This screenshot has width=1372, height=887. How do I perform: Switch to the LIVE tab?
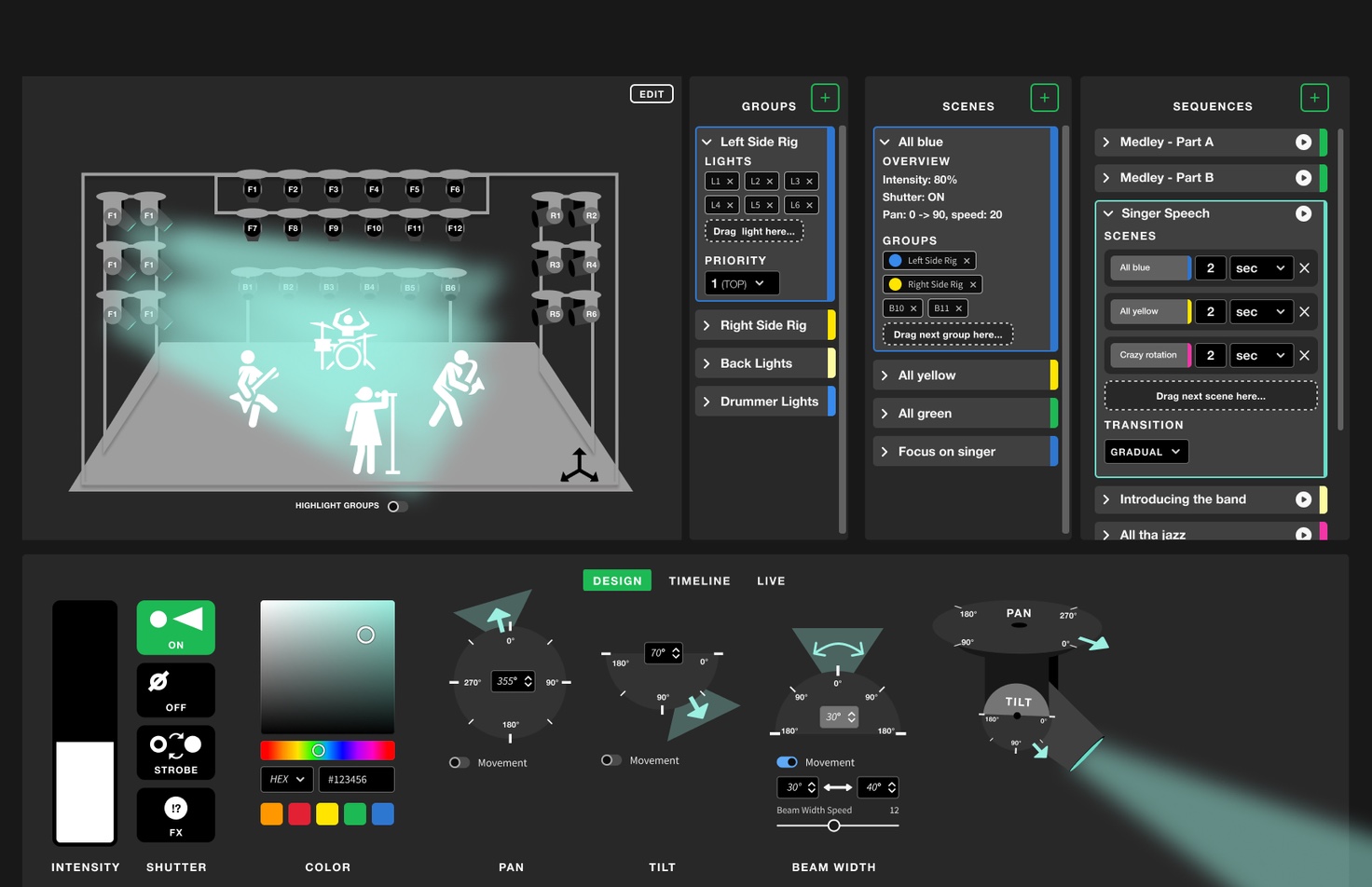[x=771, y=580]
